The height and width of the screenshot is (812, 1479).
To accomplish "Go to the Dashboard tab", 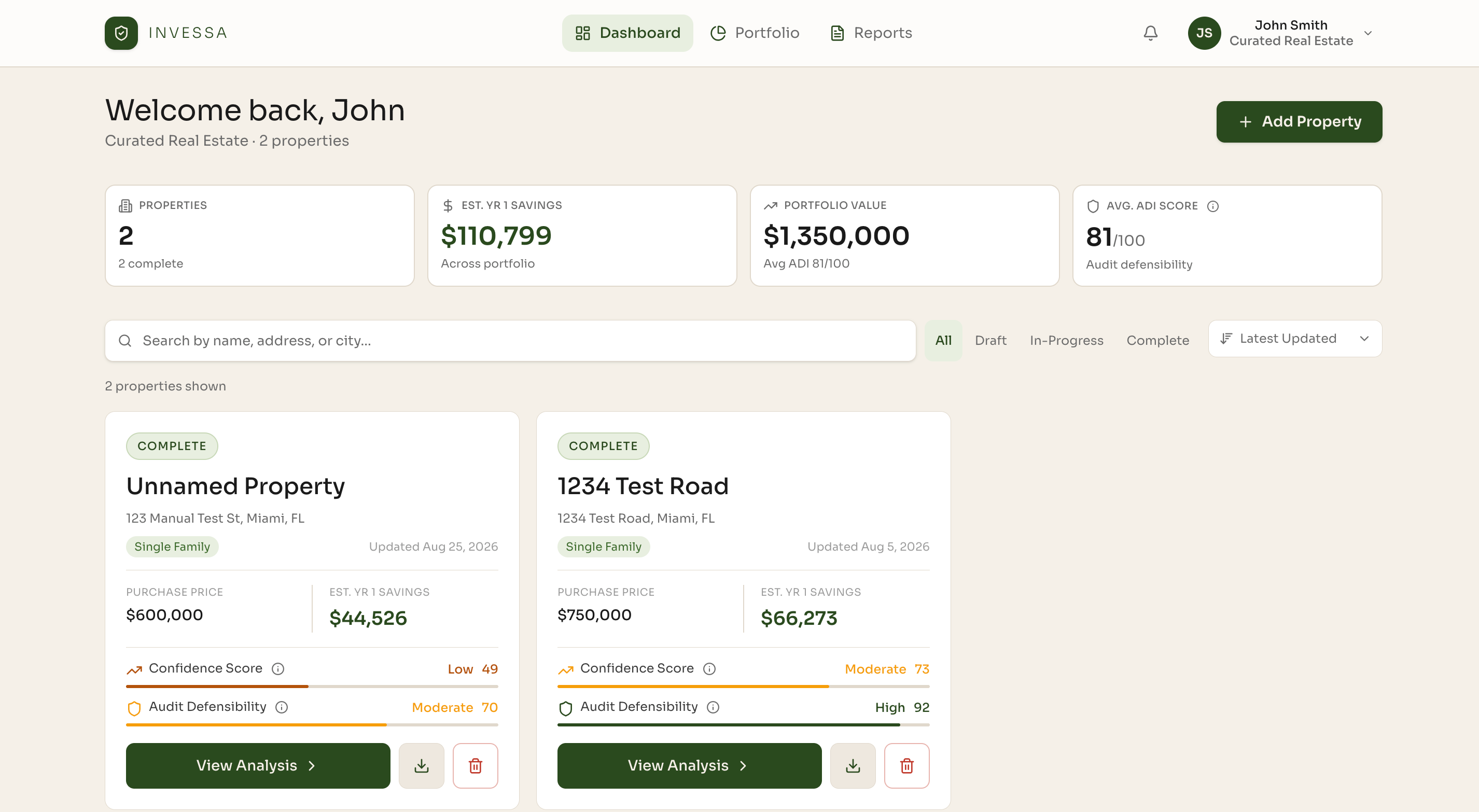I will coord(627,33).
